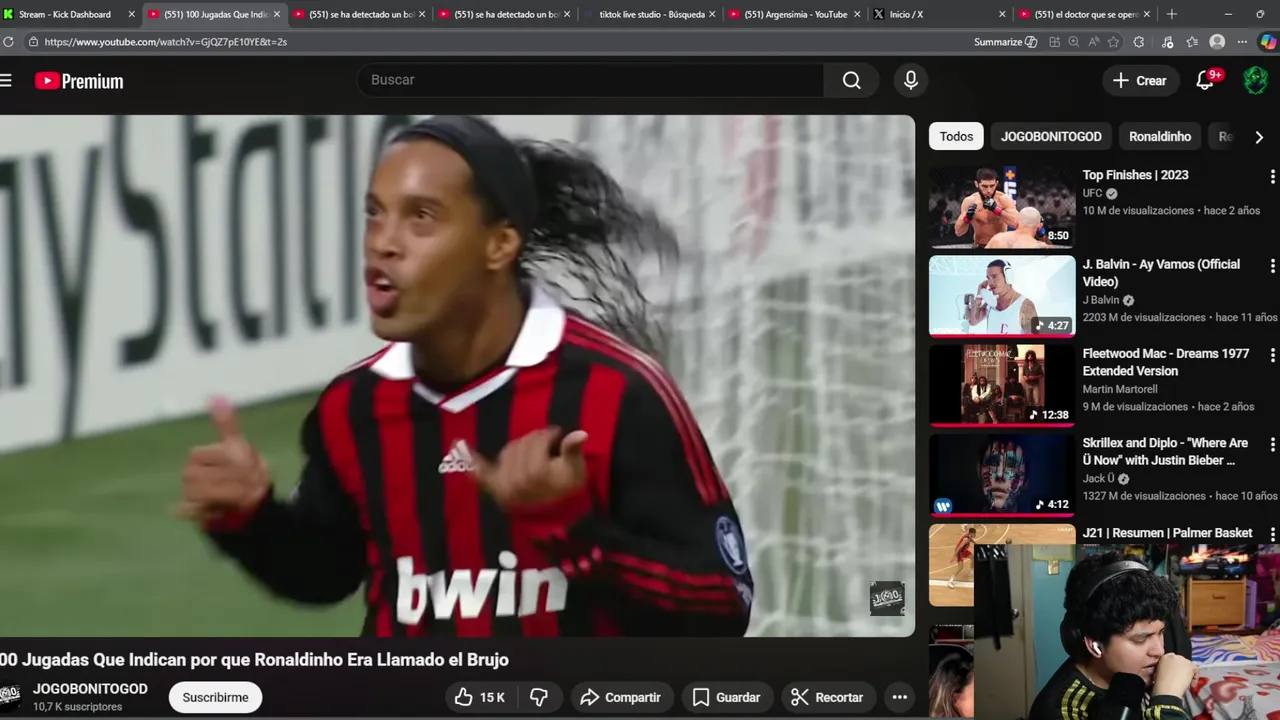Viewport: 1280px width, 720px height.
Task: Open J. Balvin Ay Vamos thumbnail
Action: 1002,296
